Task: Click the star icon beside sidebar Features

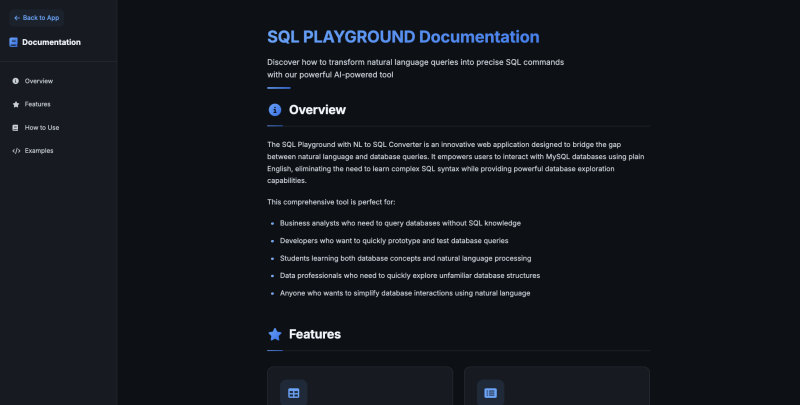Action: [15, 104]
